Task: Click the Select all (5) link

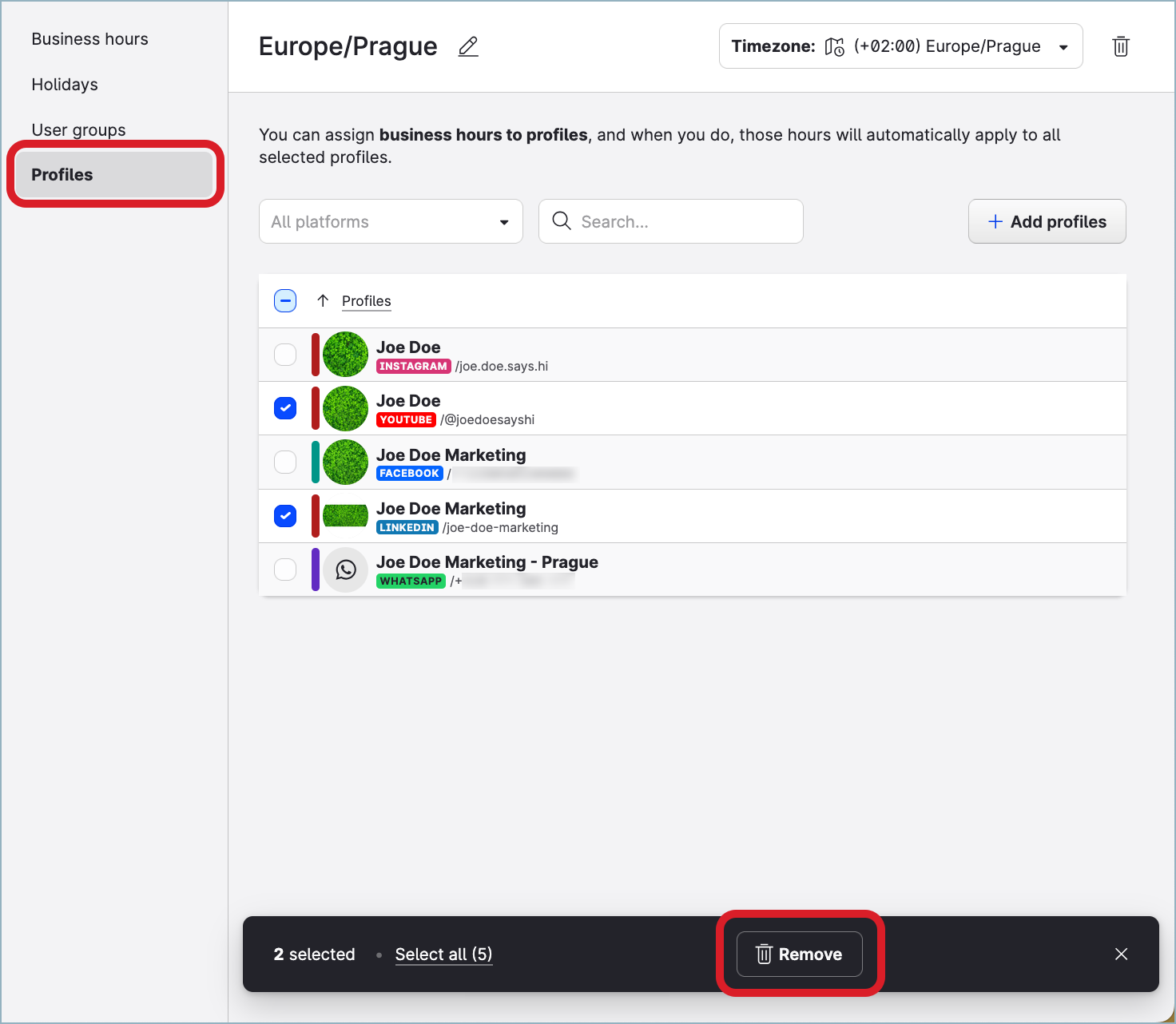Action: [x=443, y=954]
